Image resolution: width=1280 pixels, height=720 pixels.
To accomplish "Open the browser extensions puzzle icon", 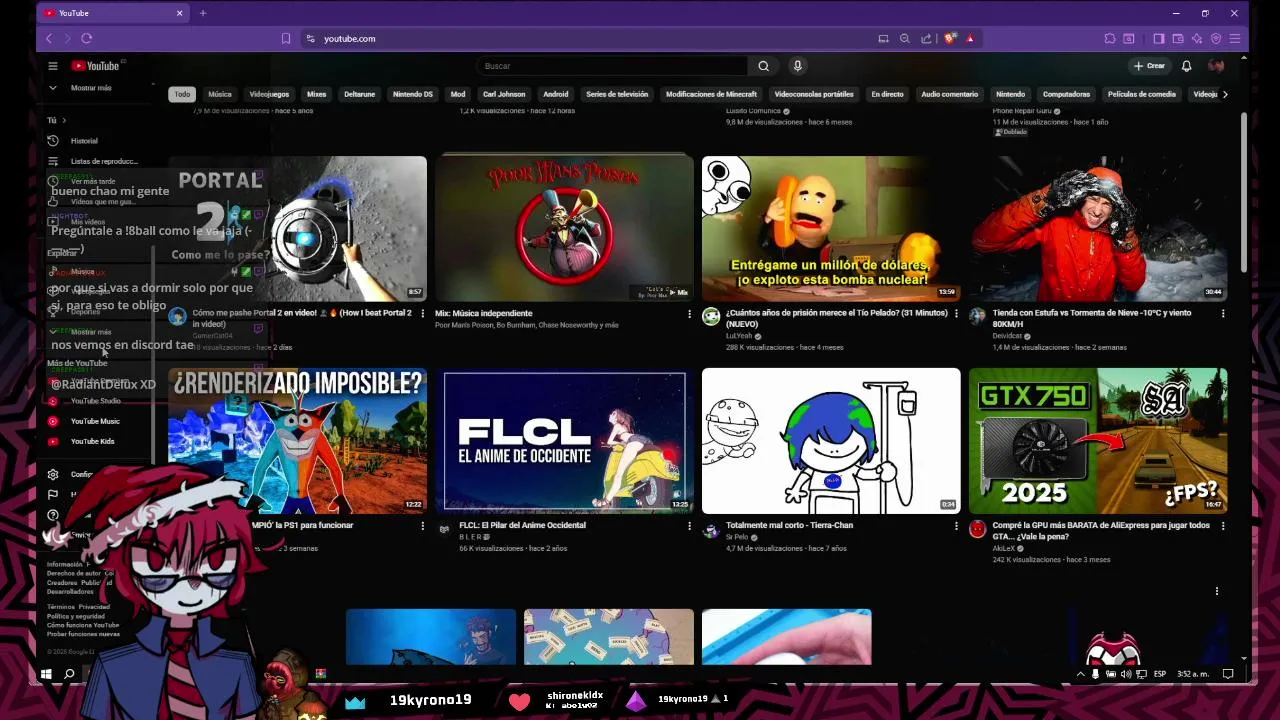I will (x=1110, y=38).
